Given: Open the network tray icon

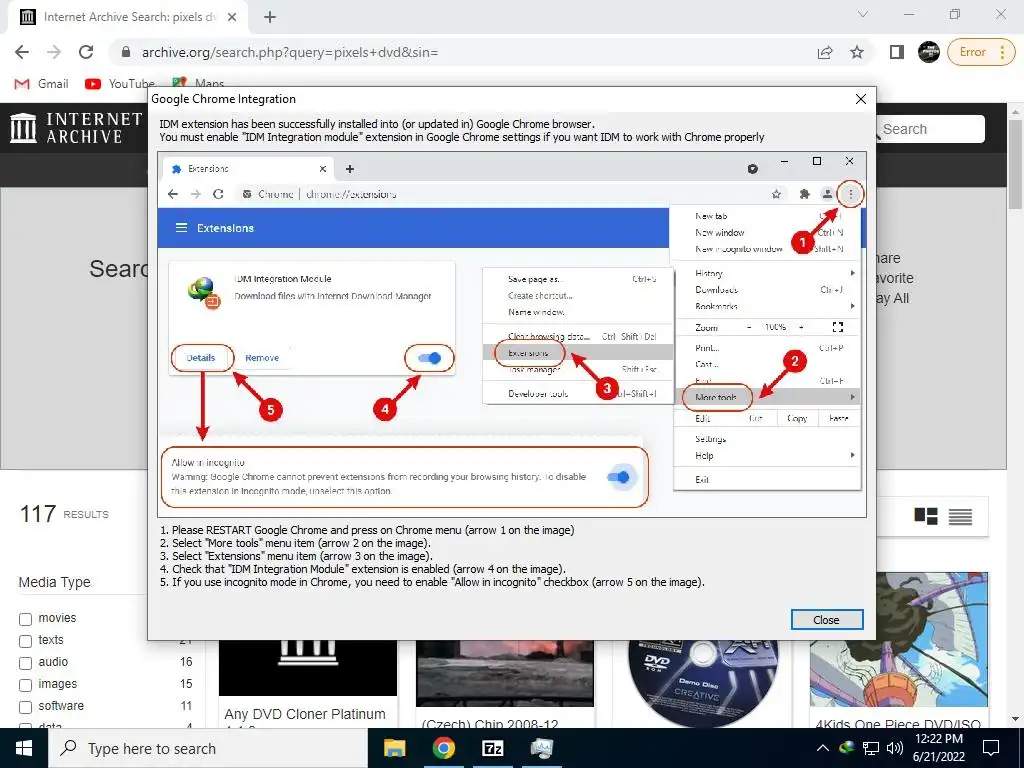Looking at the screenshot, I should [871, 748].
